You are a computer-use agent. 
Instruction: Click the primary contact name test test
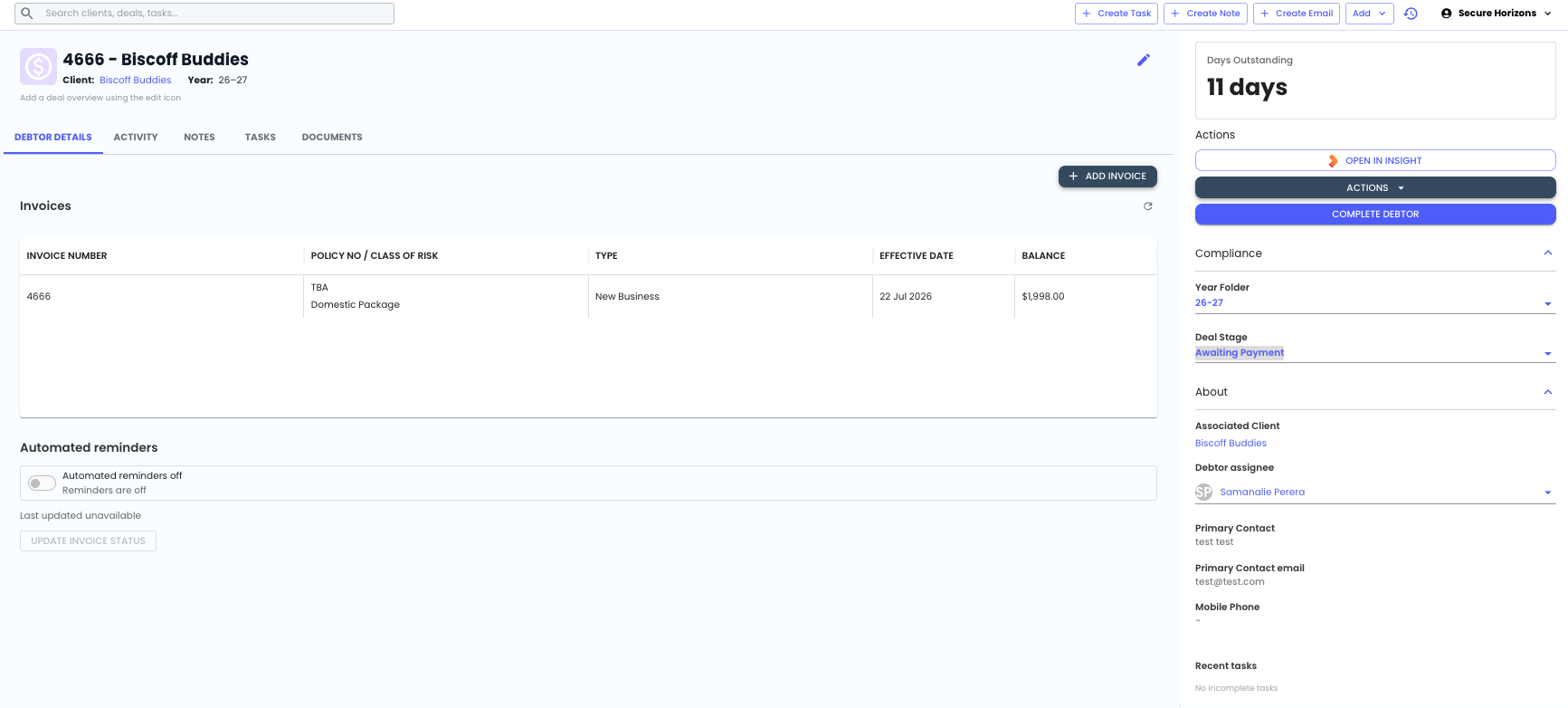tap(1214, 542)
